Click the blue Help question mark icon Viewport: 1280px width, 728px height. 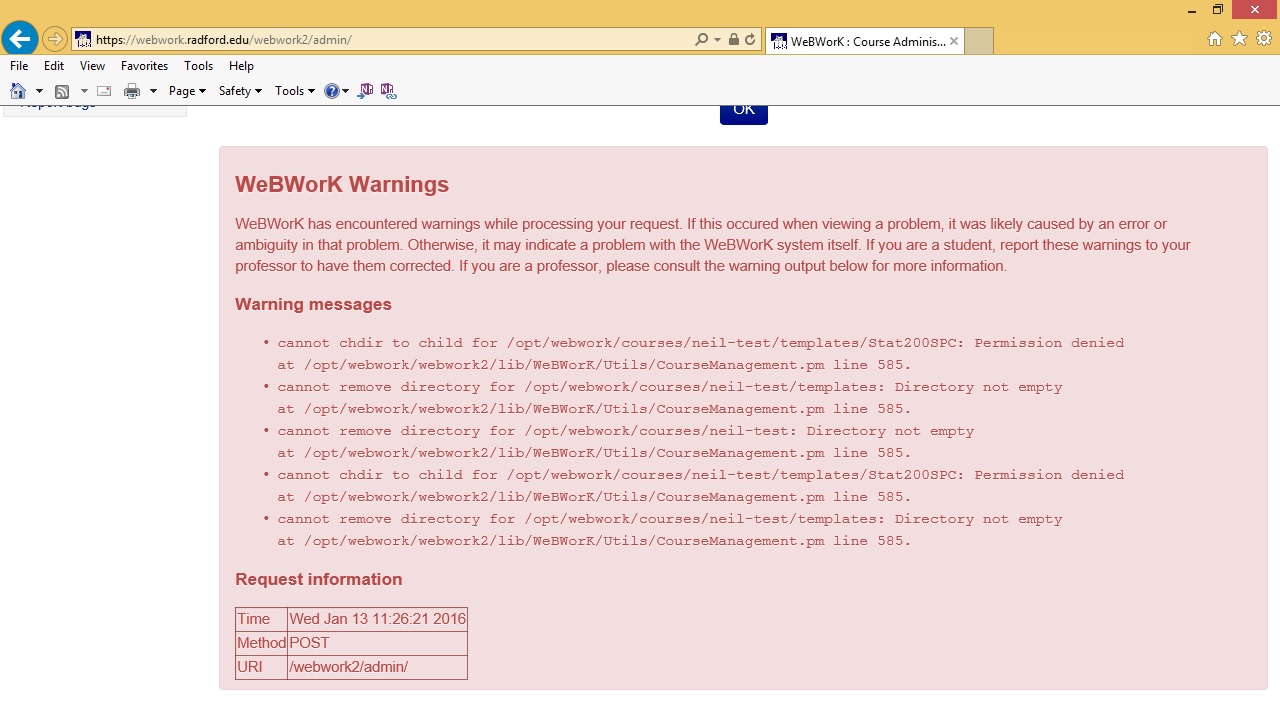tap(332, 91)
